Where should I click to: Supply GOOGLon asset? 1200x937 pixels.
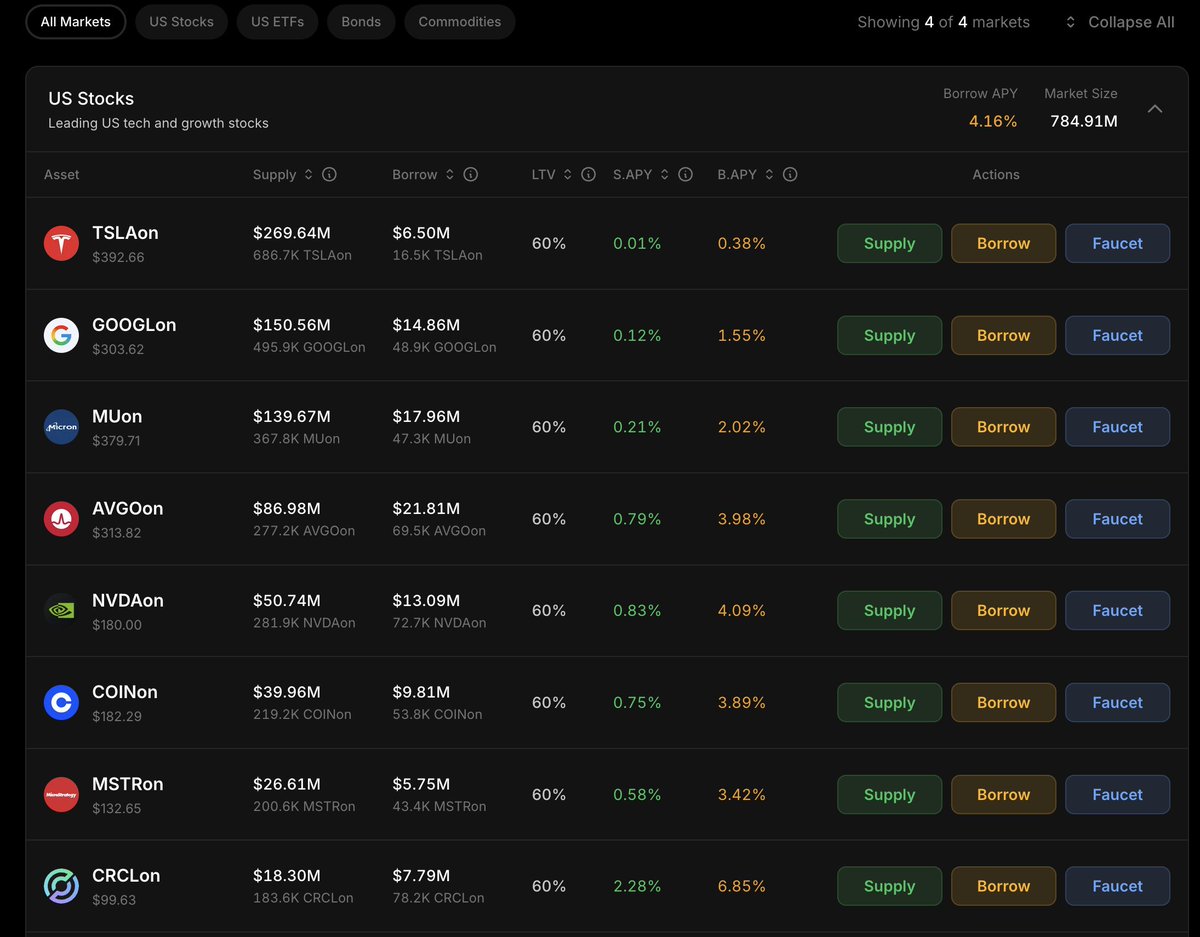(x=889, y=335)
